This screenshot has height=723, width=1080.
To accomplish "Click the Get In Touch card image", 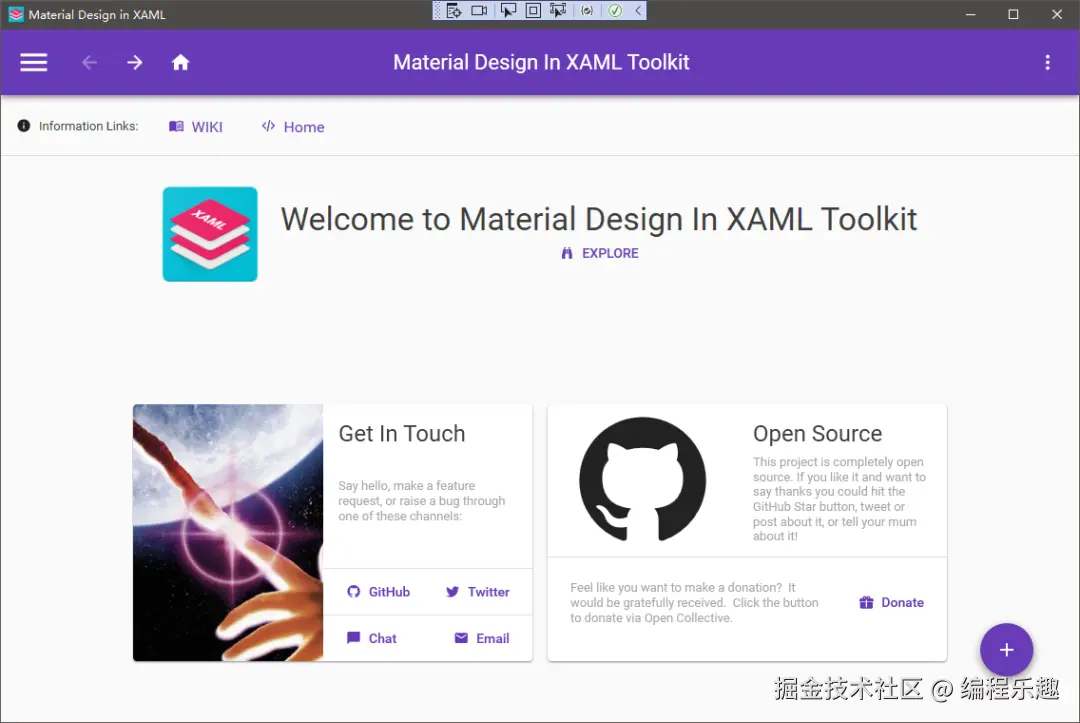I will pyautogui.click(x=228, y=533).
